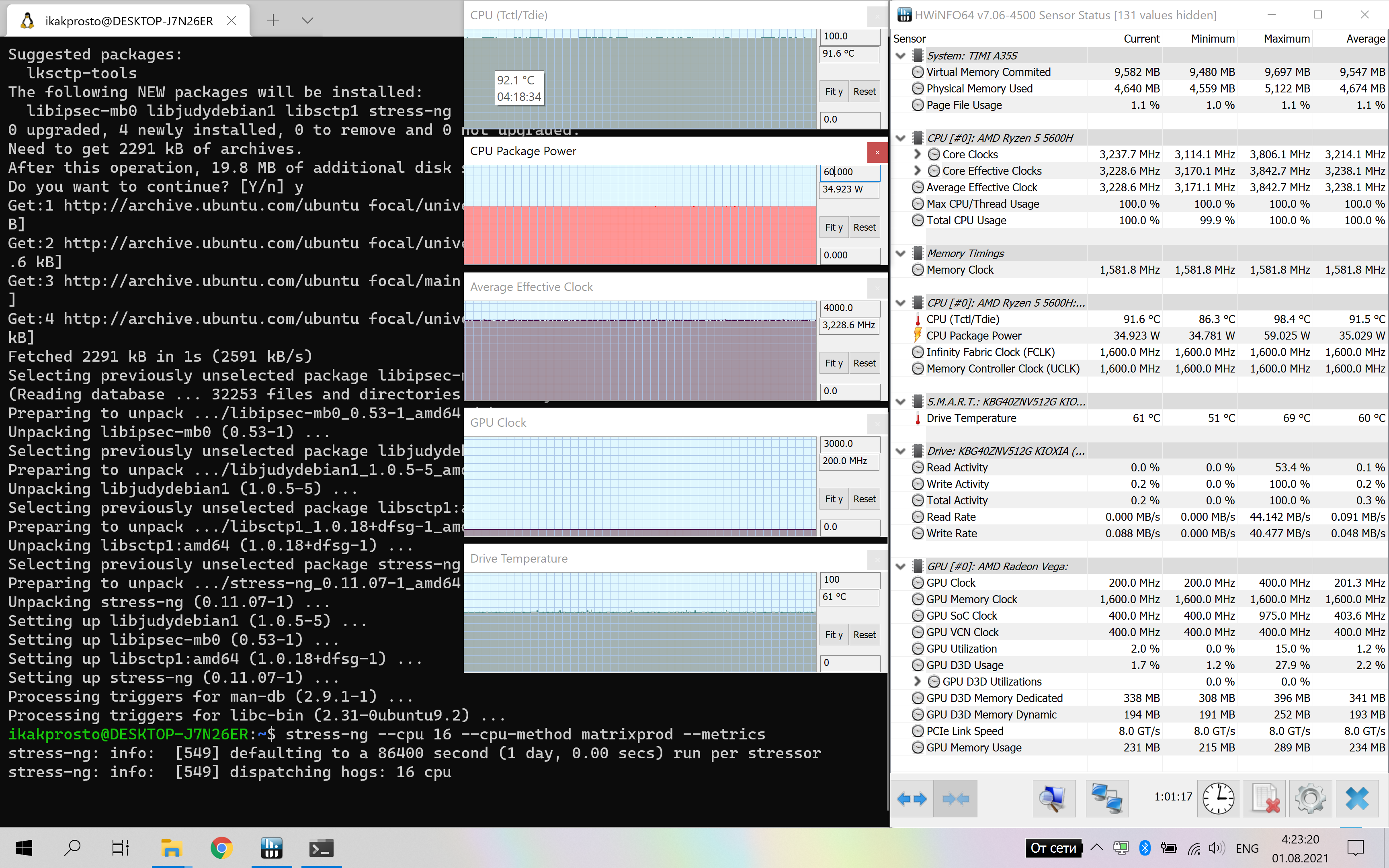Click the volume speaker tray icon

point(1216,848)
